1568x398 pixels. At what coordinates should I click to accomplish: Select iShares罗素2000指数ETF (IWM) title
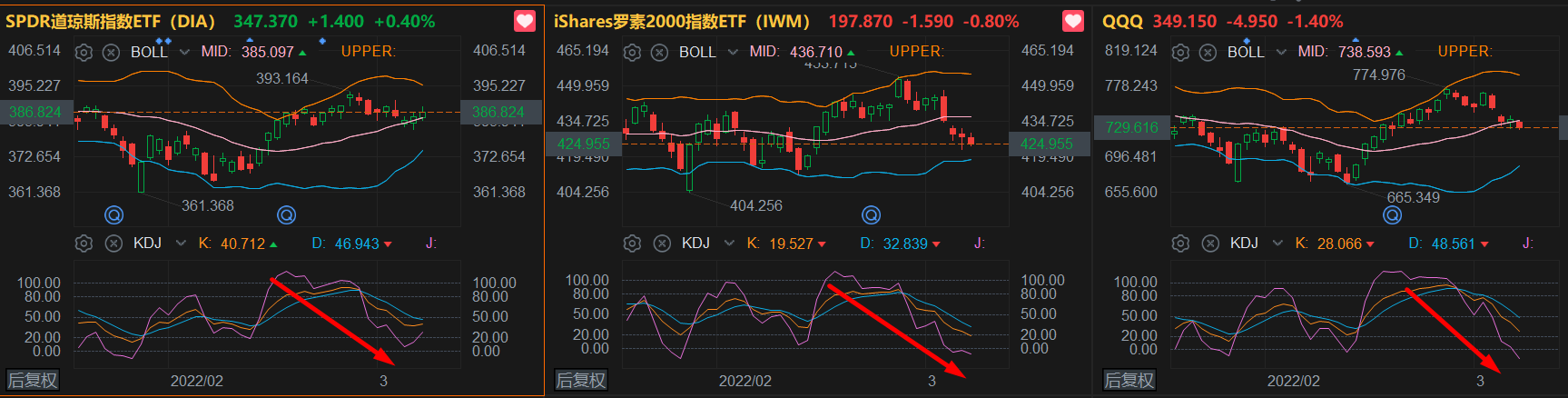[682, 21]
